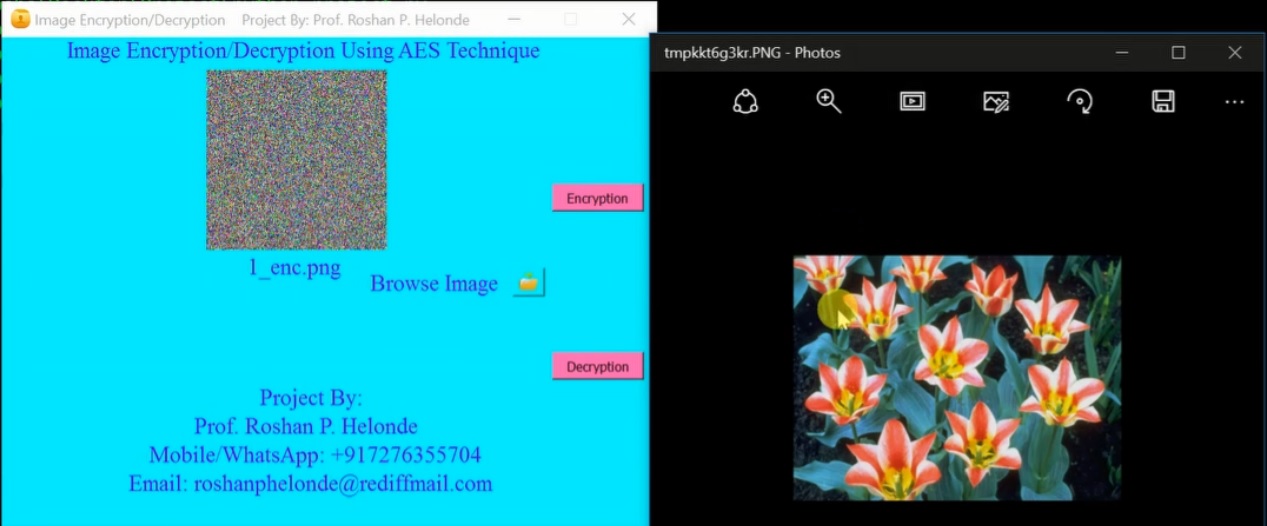Click the 1_enc.png file name label

[295, 268]
